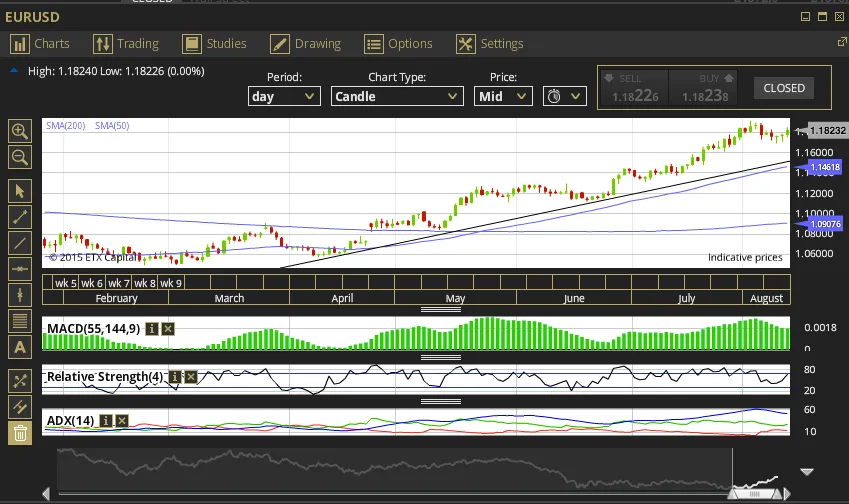Grab the divider handle above ADX panel
The image size is (849, 504).
[x=441, y=402]
